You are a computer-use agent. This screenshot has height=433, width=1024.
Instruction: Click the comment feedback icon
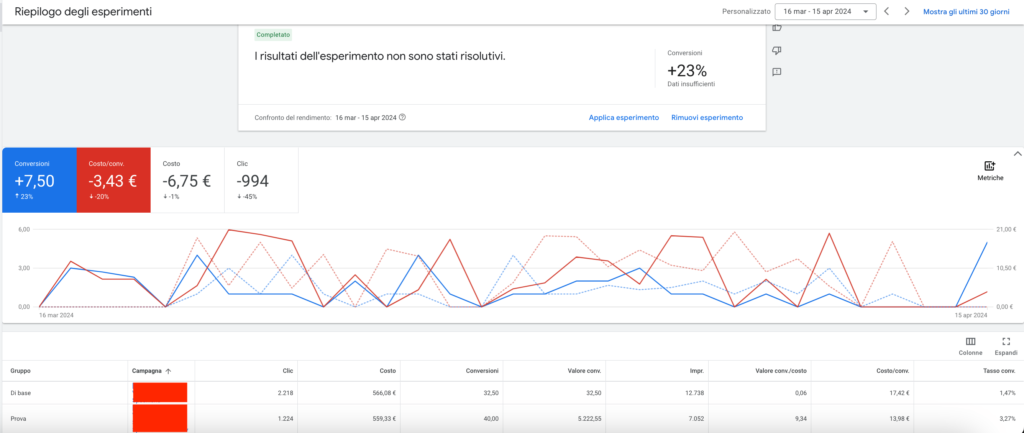[x=776, y=72]
